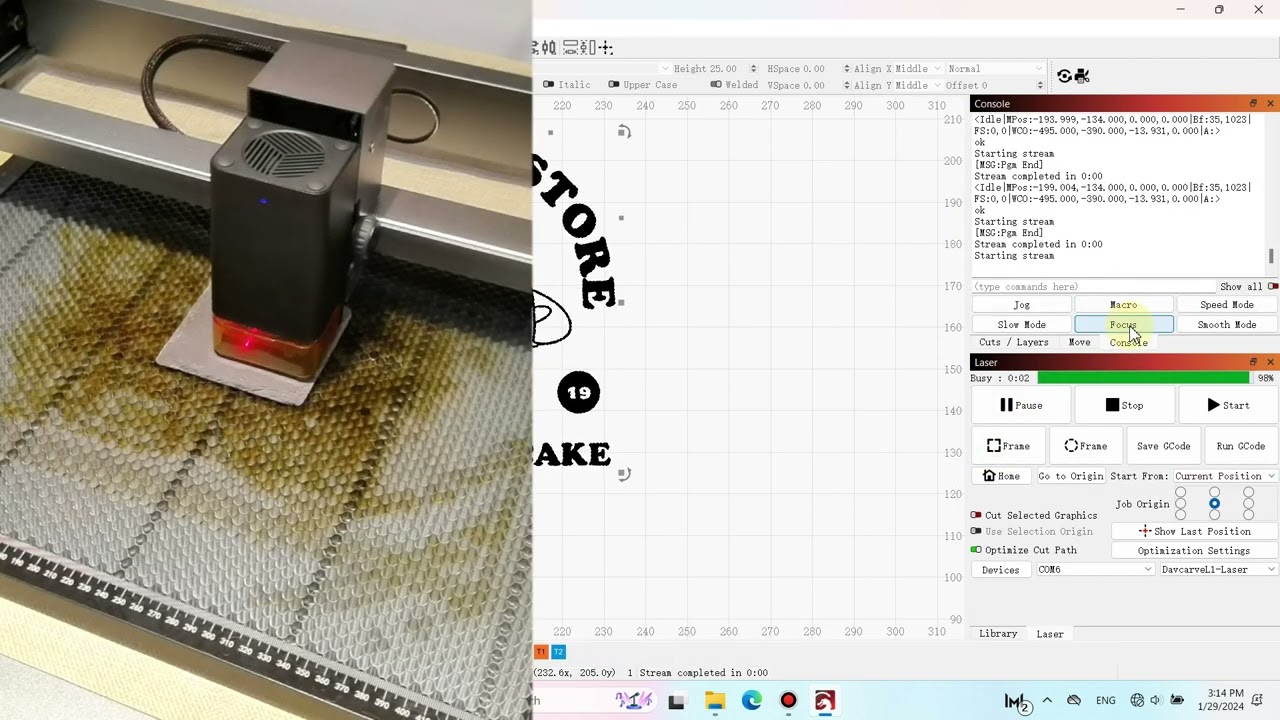Viewport: 1280px width, 720px height.
Task: Click the VSpace value stepper
Action: 847,85
